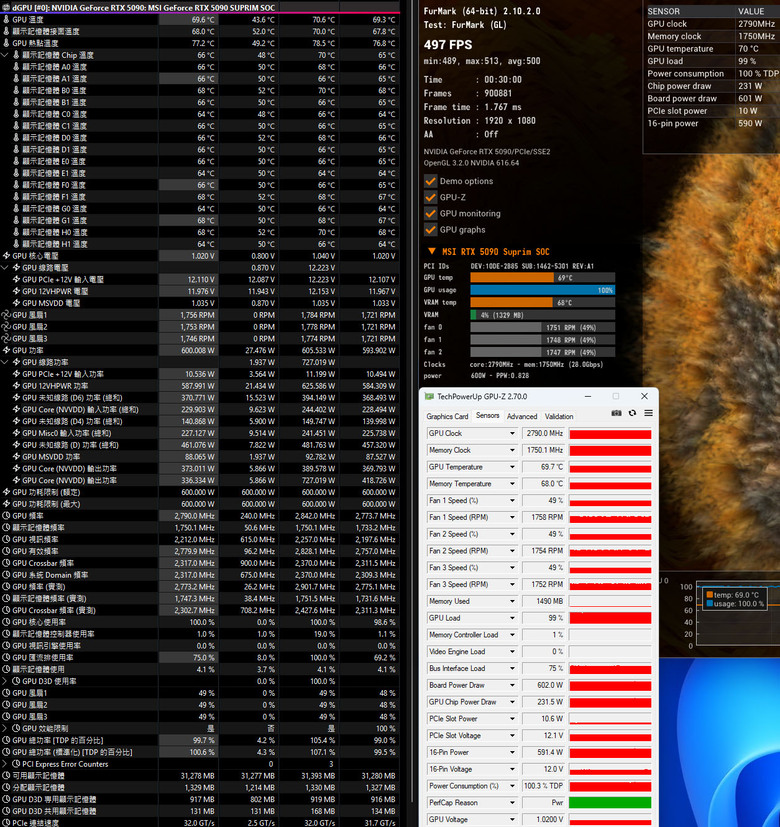
Task: Open the PerfCap Reason sensor dropdown
Action: [x=512, y=803]
